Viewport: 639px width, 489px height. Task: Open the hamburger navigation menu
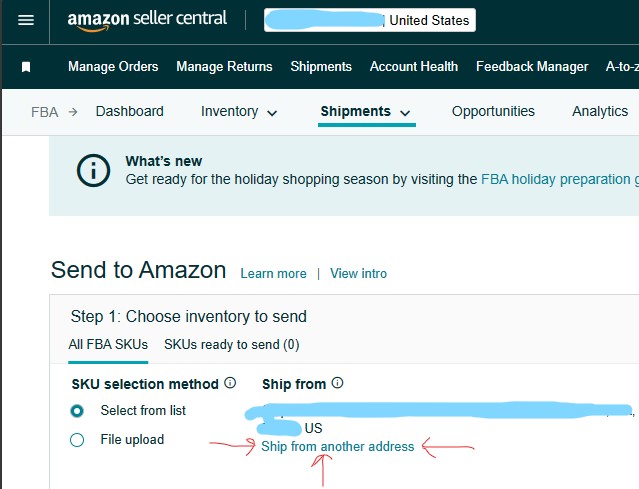[26, 20]
